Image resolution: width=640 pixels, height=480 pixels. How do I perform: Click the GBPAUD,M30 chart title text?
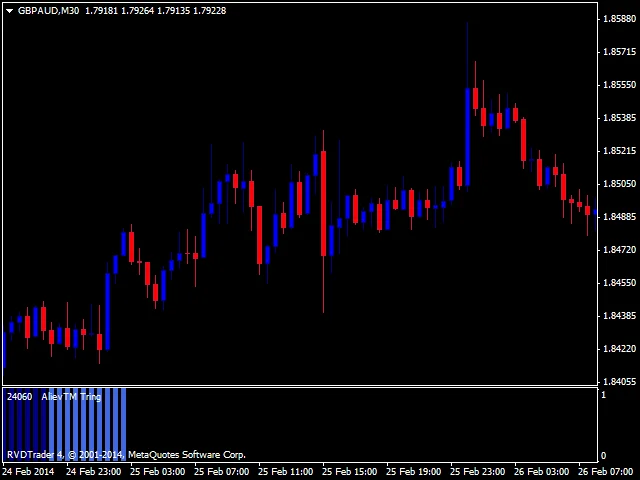[48, 11]
